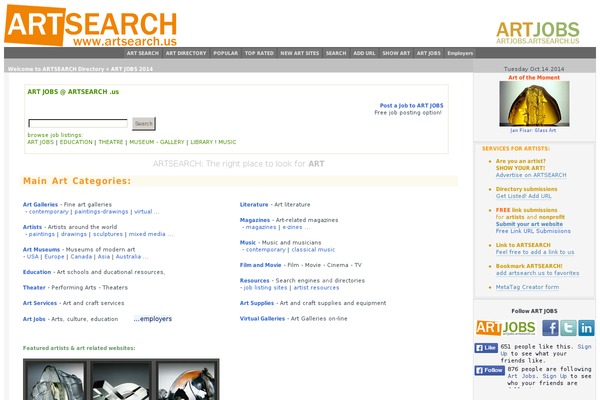Click the Facebook Like button
Image resolution: width=600 pixels, height=400 pixels.
click(x=486, y=348)
